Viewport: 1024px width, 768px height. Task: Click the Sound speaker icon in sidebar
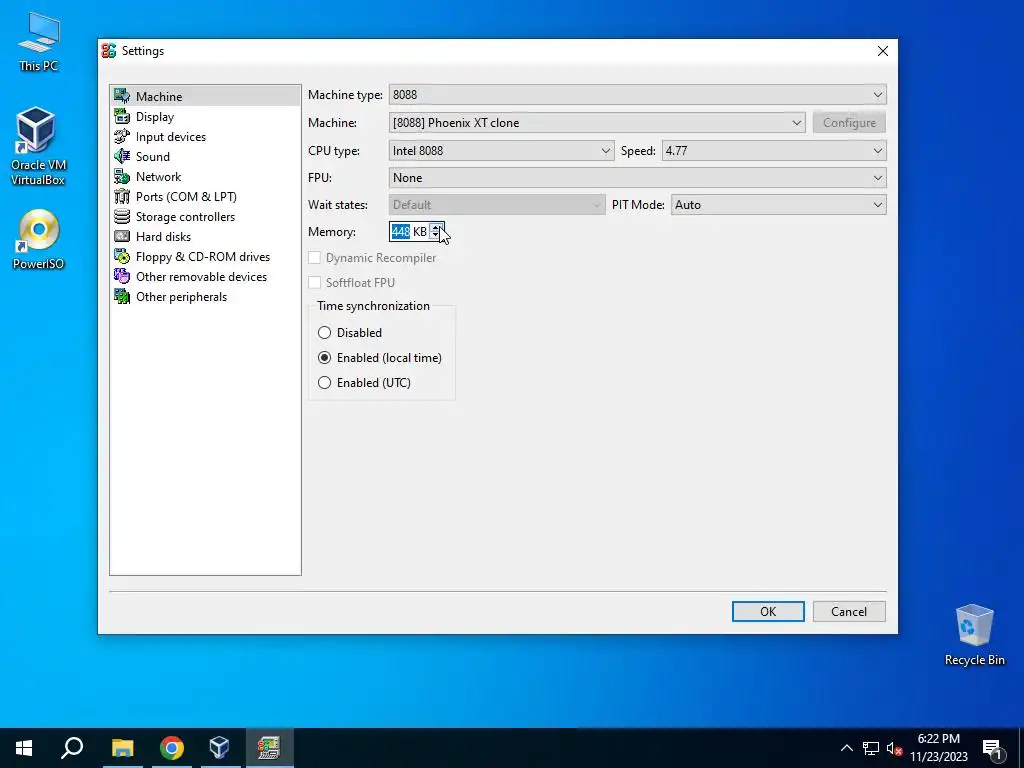[122, 156]
